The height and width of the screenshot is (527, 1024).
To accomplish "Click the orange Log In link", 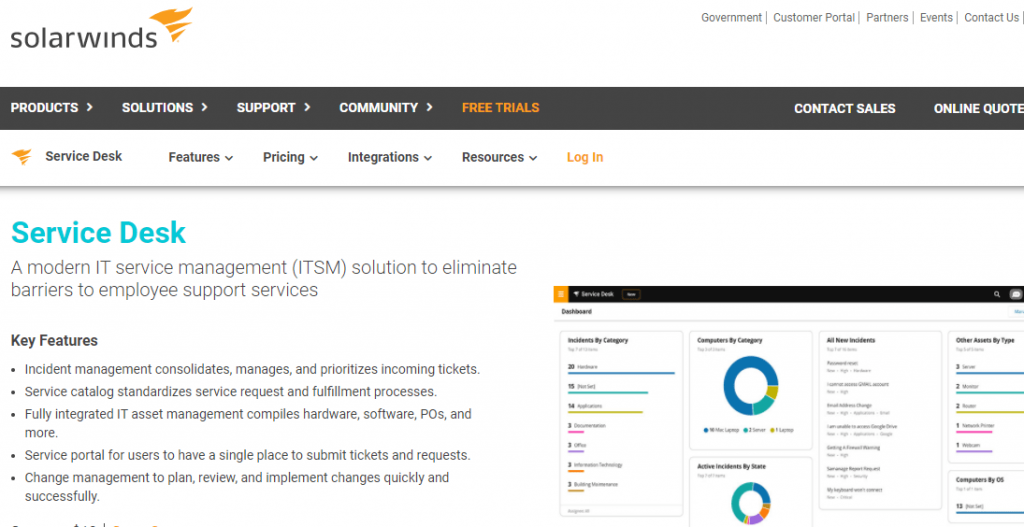I will click(584, 157).
